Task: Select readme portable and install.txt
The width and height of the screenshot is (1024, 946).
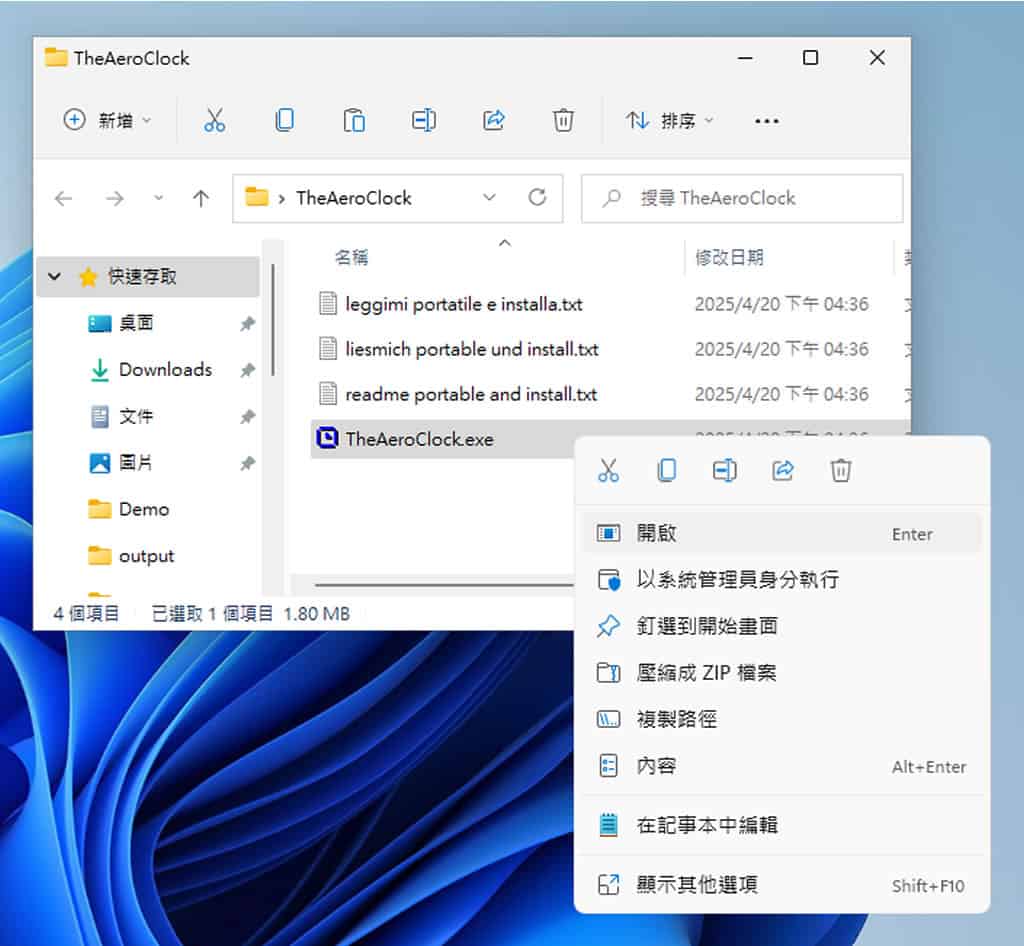Action: click(471, 394)
